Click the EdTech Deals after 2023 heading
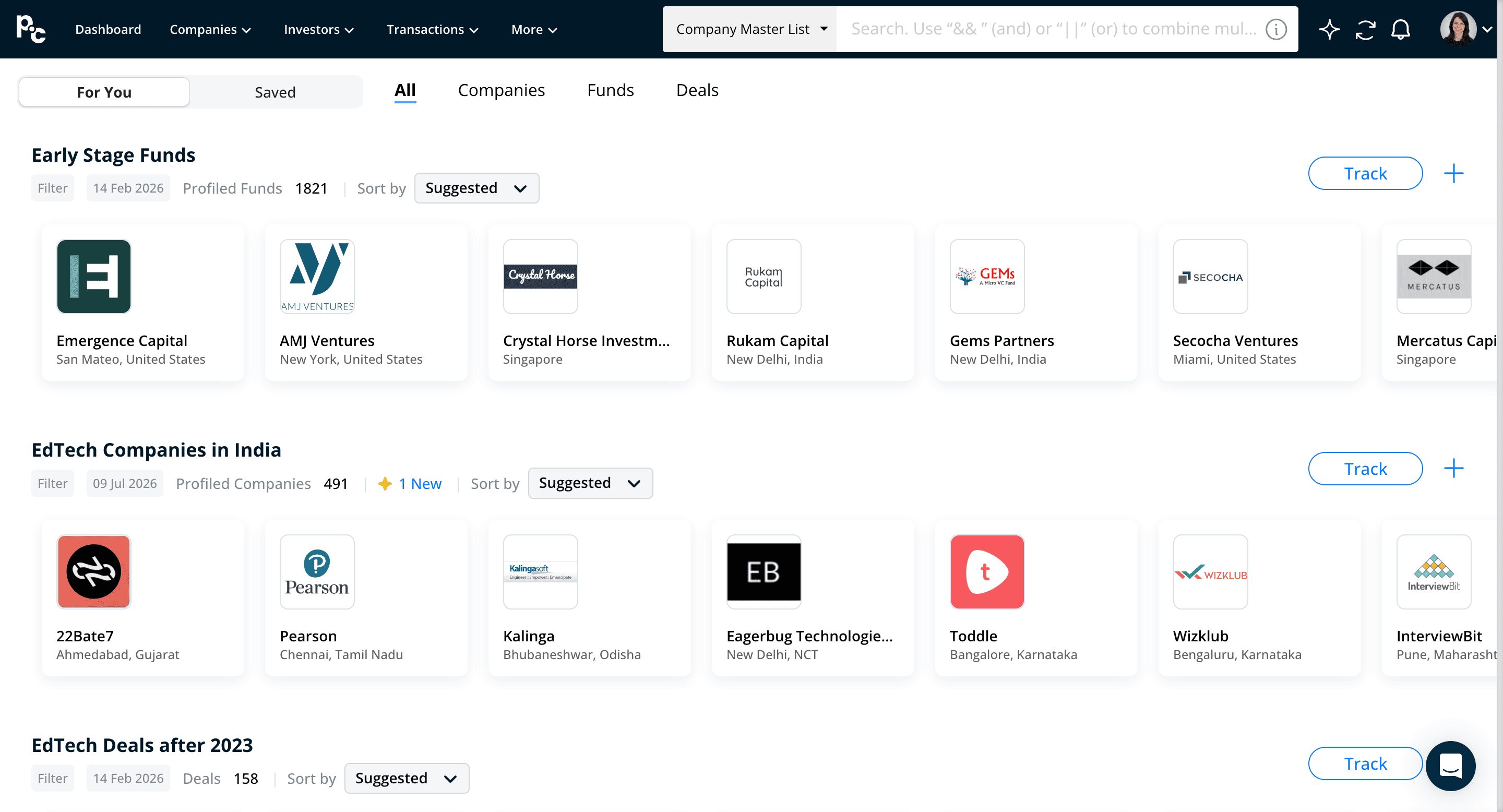This screenshot has width=1503, height=812. 142,745
